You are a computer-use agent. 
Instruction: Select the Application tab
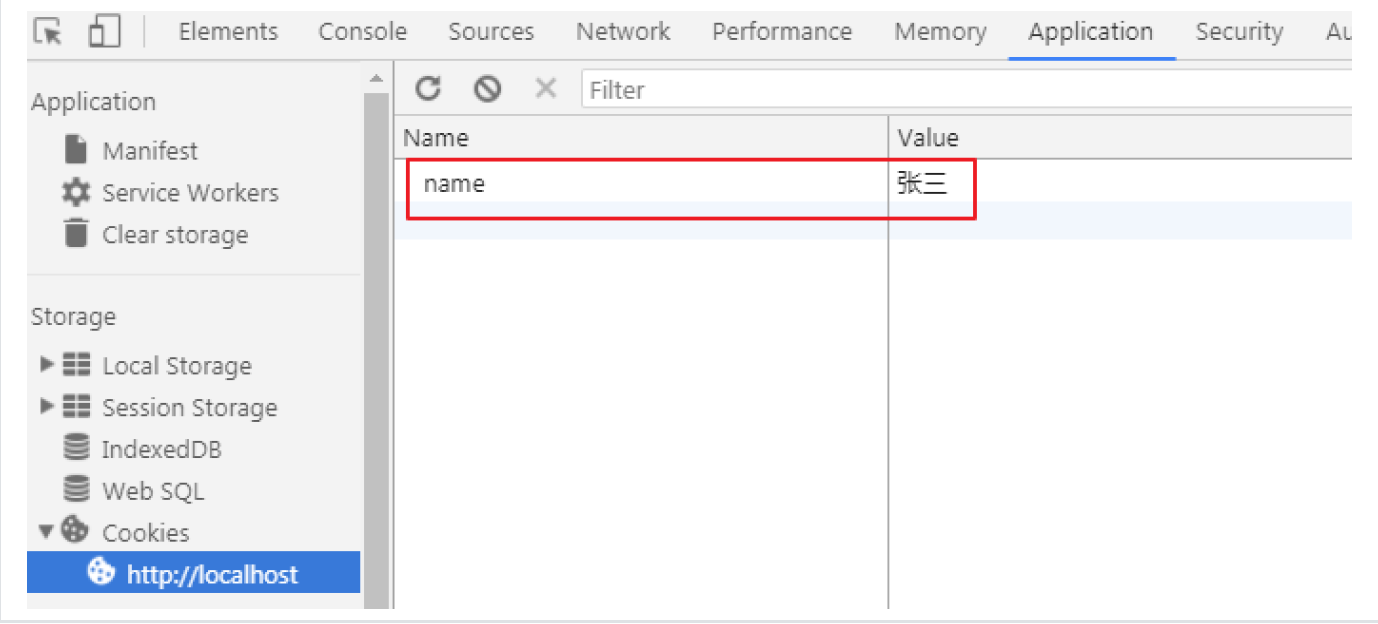coord(1091,32)
